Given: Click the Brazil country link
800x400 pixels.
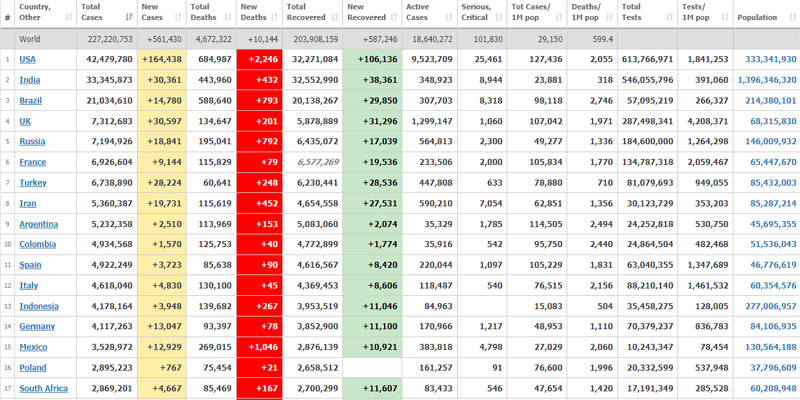Looking at the screenshot, I should point(31,100).
